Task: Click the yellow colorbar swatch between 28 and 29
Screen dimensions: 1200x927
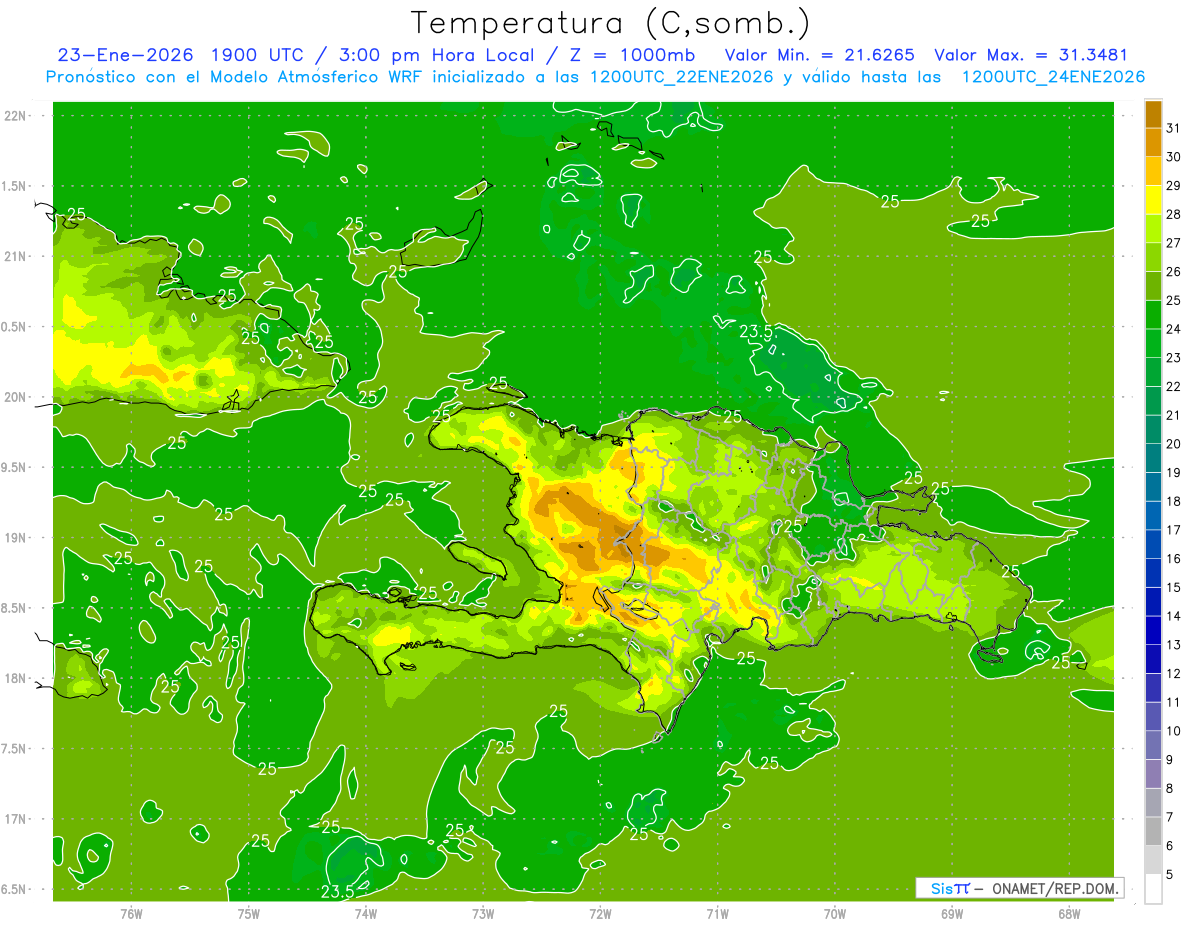Action: [1153, 200]
